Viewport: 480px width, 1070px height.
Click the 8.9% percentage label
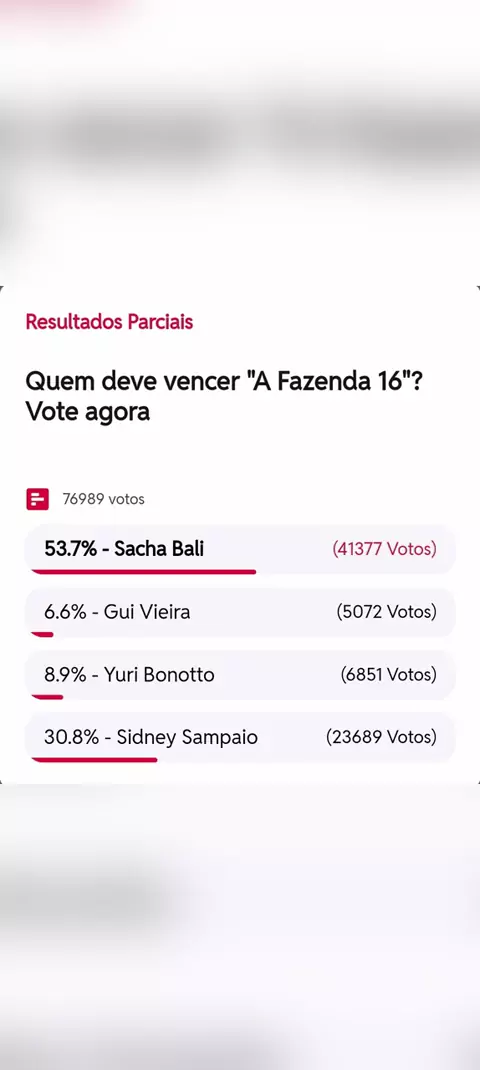coord(66,674)
